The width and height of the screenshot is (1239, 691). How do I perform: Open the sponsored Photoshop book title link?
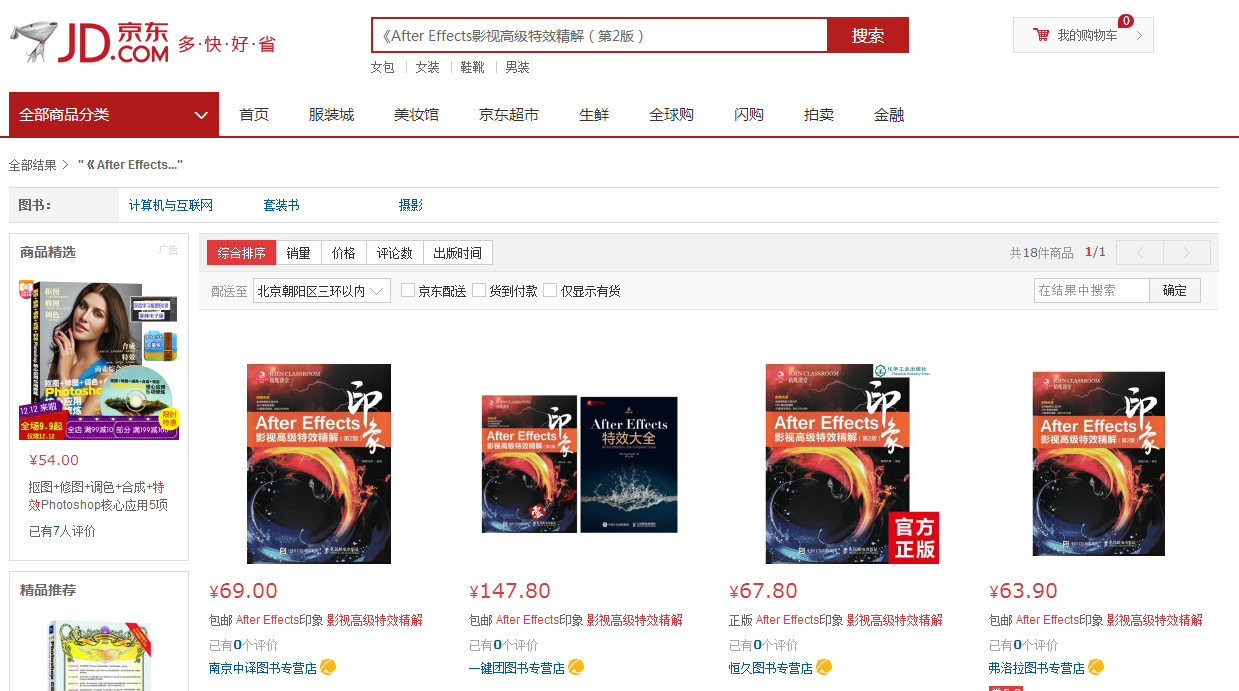click(x=98, y=496)
